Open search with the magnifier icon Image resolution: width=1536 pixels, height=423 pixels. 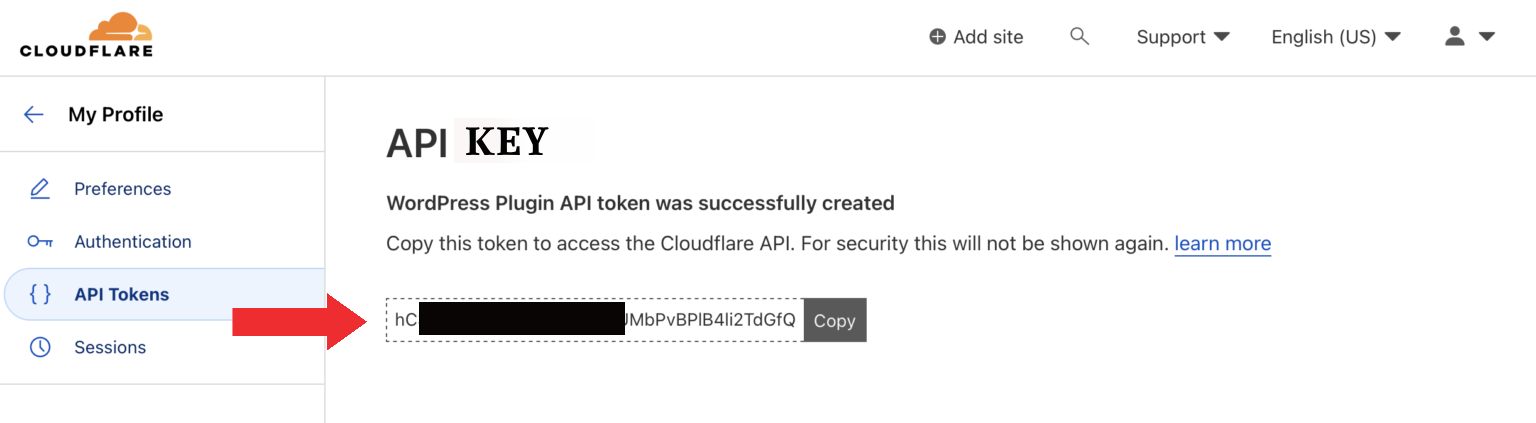click(x=1079, y=37)
